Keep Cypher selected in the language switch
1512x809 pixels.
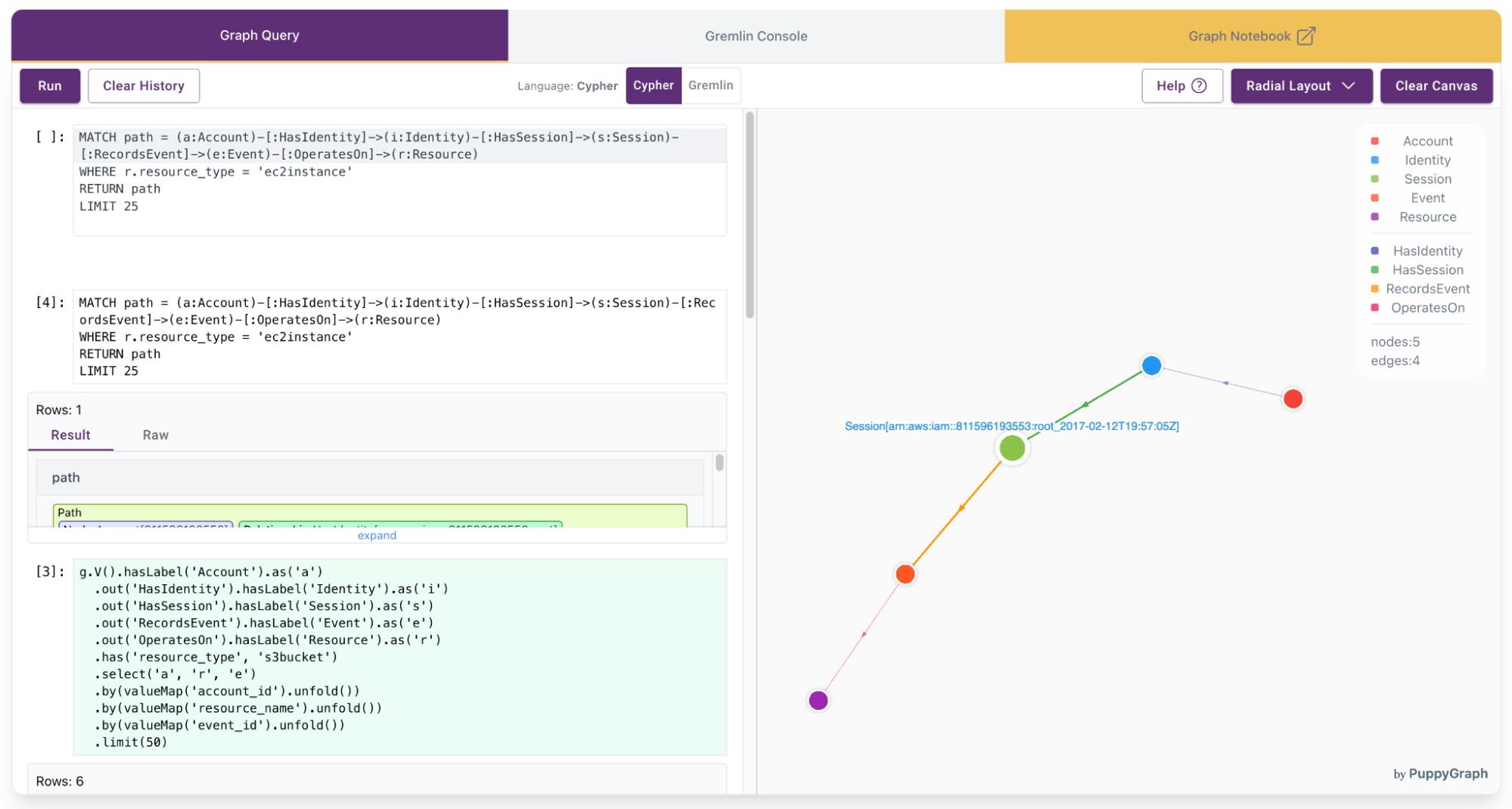[654, 86]
